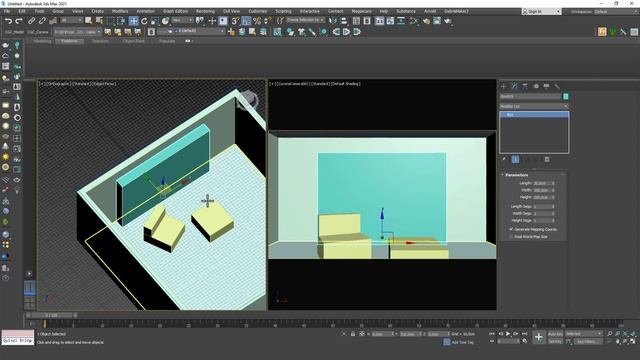Select the Unlink selection icon
640x360 pixels.
(x=42, y=20)
